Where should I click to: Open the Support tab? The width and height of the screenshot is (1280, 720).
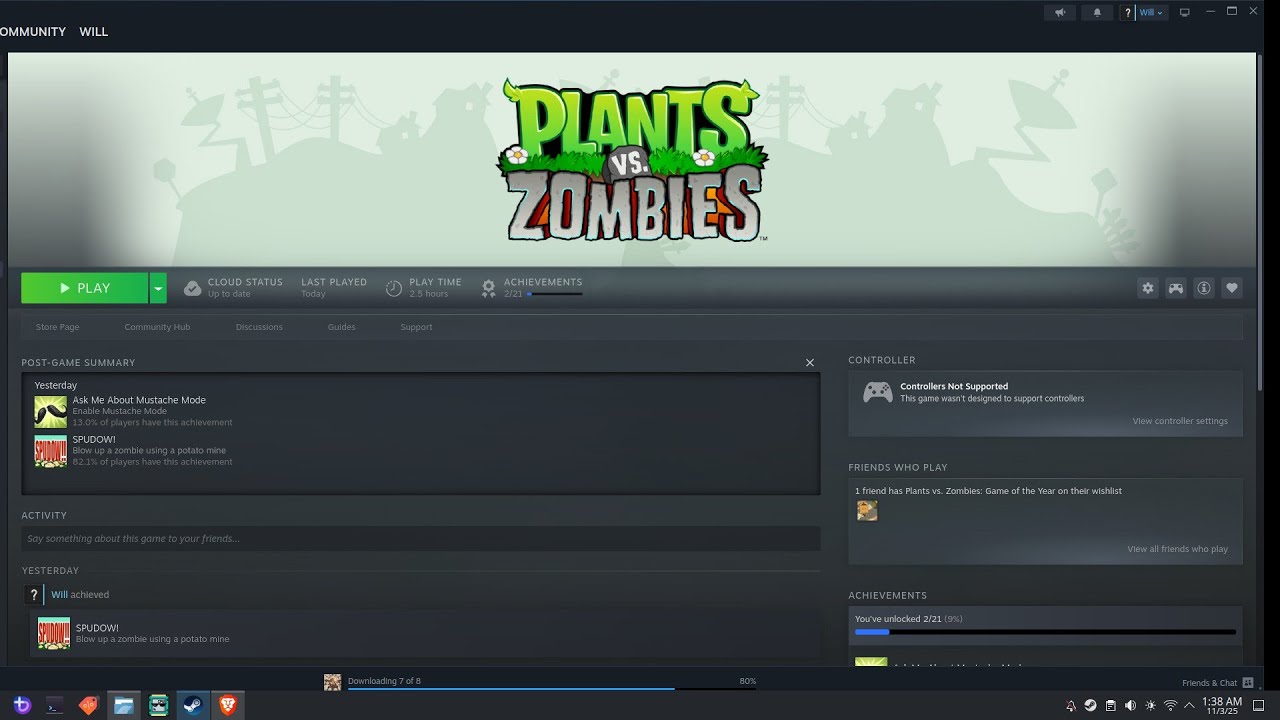pos(416,327)
